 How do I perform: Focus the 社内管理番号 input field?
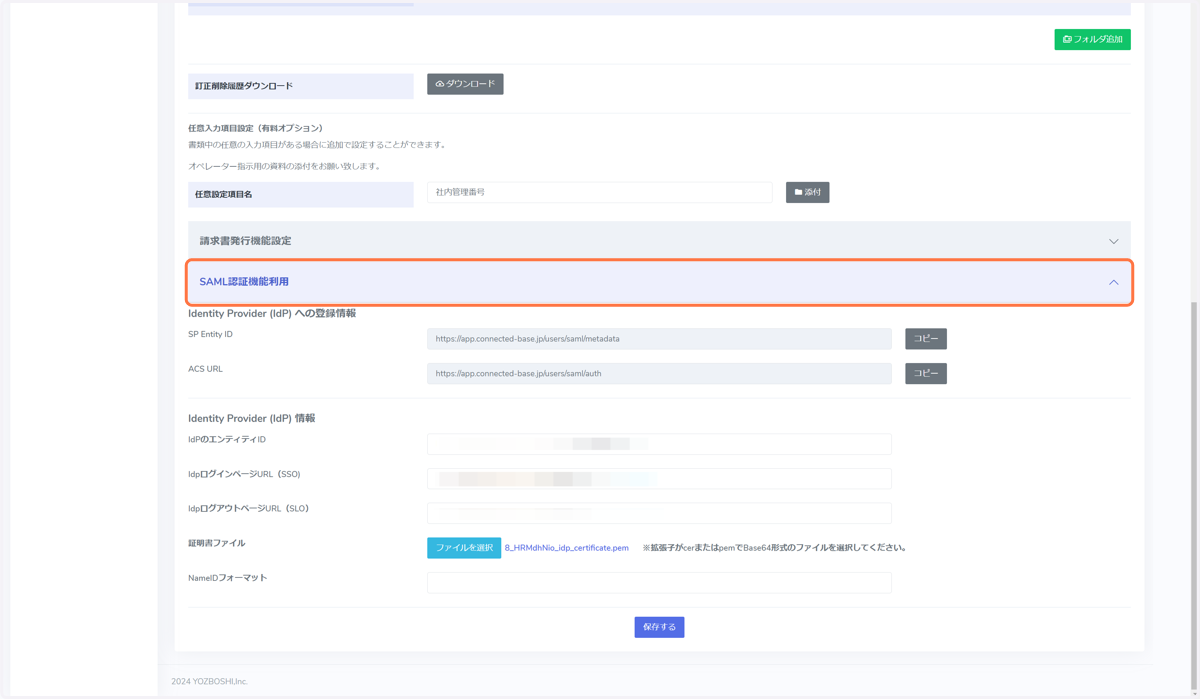pos(599,192)
